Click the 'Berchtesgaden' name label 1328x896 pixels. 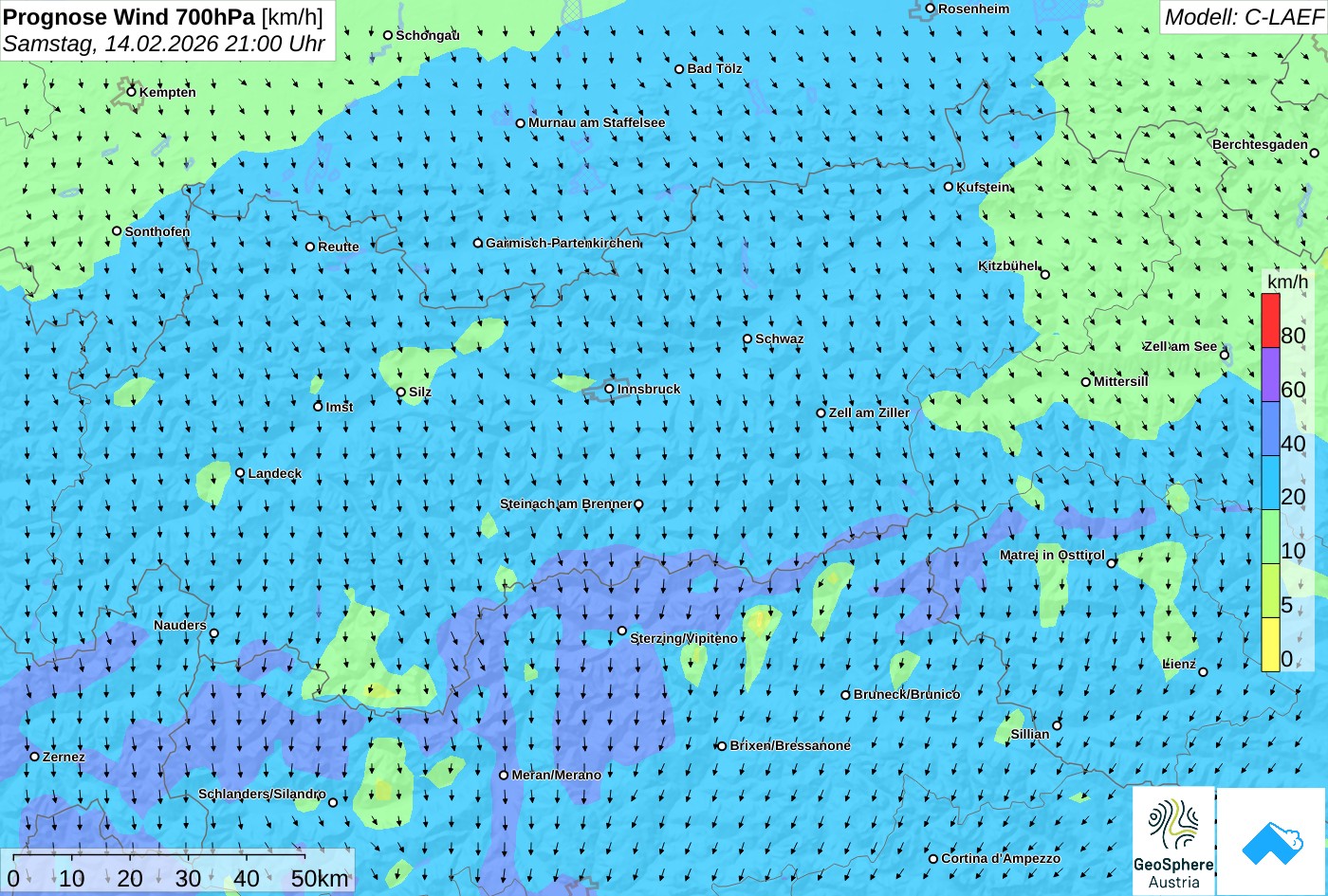[1260, 145]
